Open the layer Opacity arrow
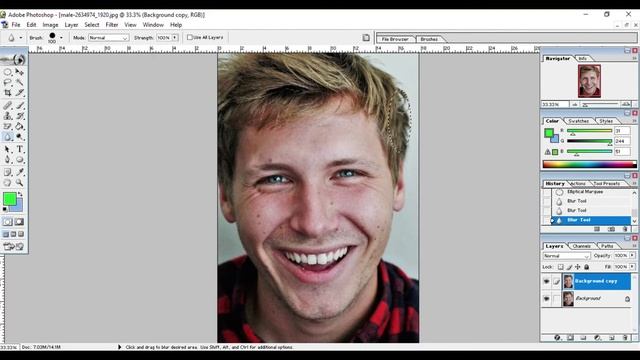Screen dimensions: 640x360 tap(632, 256)
